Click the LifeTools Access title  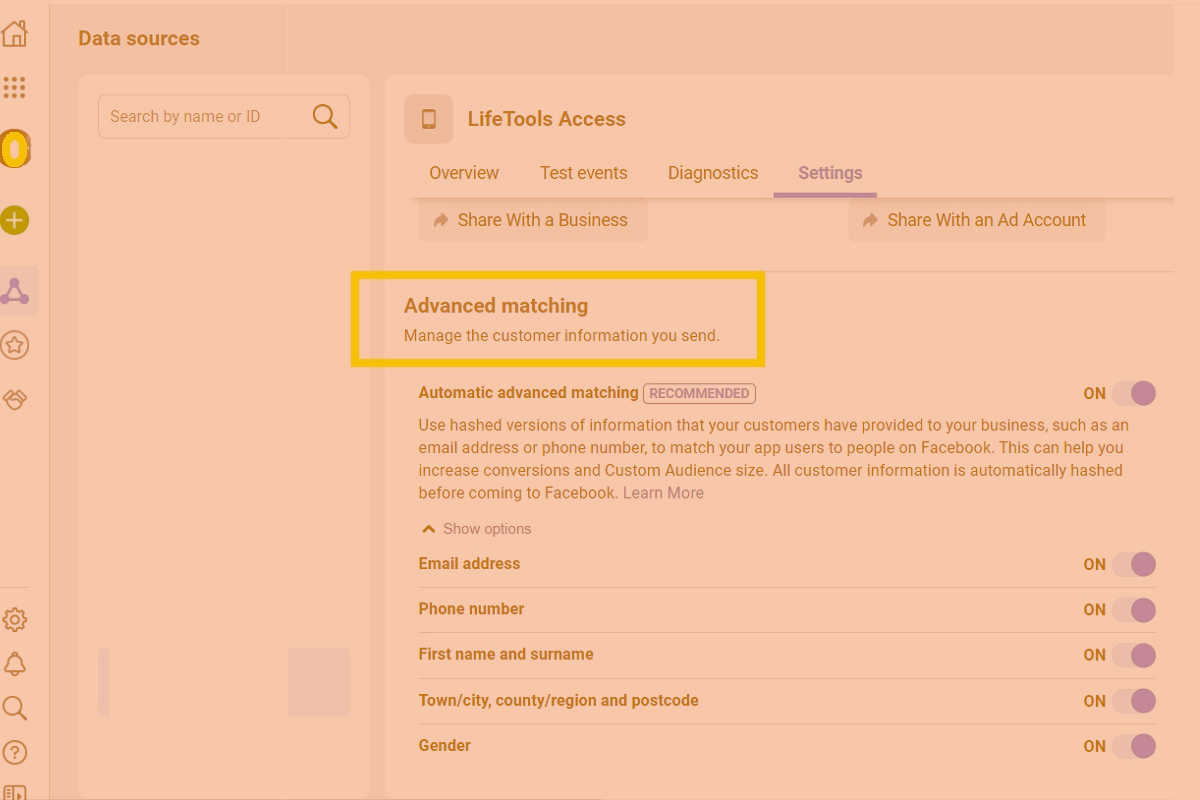click(x=547, y=119)
